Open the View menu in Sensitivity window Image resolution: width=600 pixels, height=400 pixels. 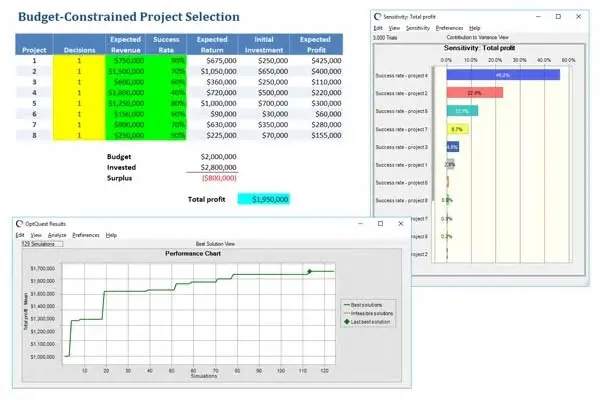[x=394, y=28]
